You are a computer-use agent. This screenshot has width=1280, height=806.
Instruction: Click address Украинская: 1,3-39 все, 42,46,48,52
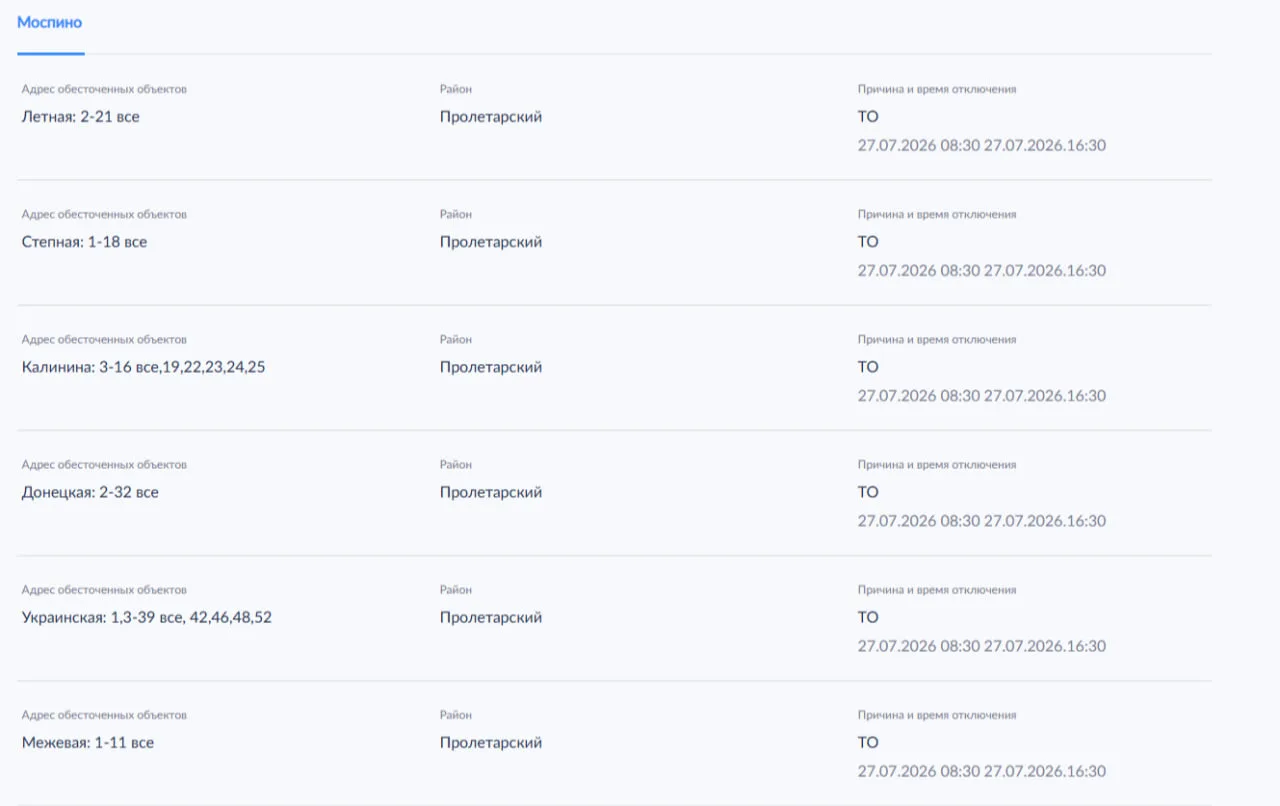point(147,617)
